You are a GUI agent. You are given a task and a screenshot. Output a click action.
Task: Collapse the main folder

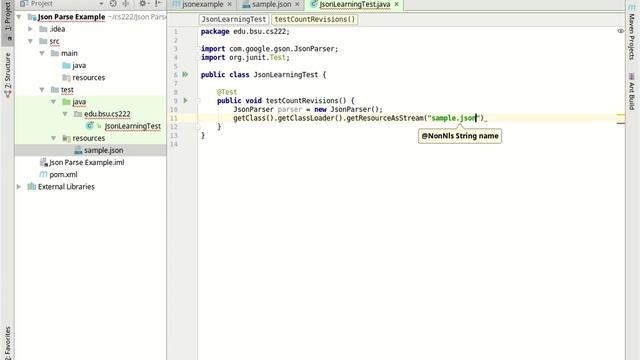(x=42, y=53)
